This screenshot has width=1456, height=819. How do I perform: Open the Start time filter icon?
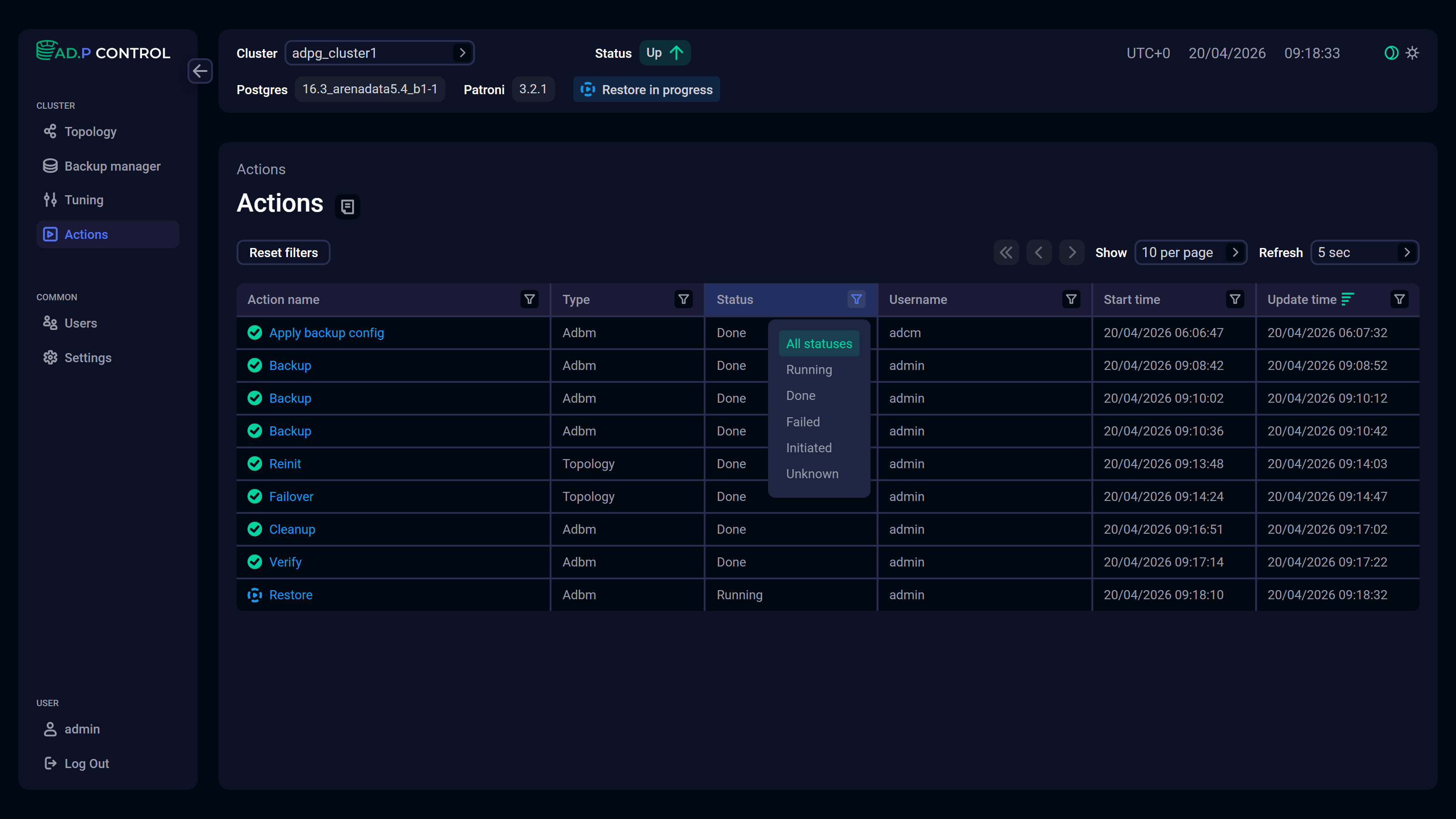click(x=1235, y=299)
